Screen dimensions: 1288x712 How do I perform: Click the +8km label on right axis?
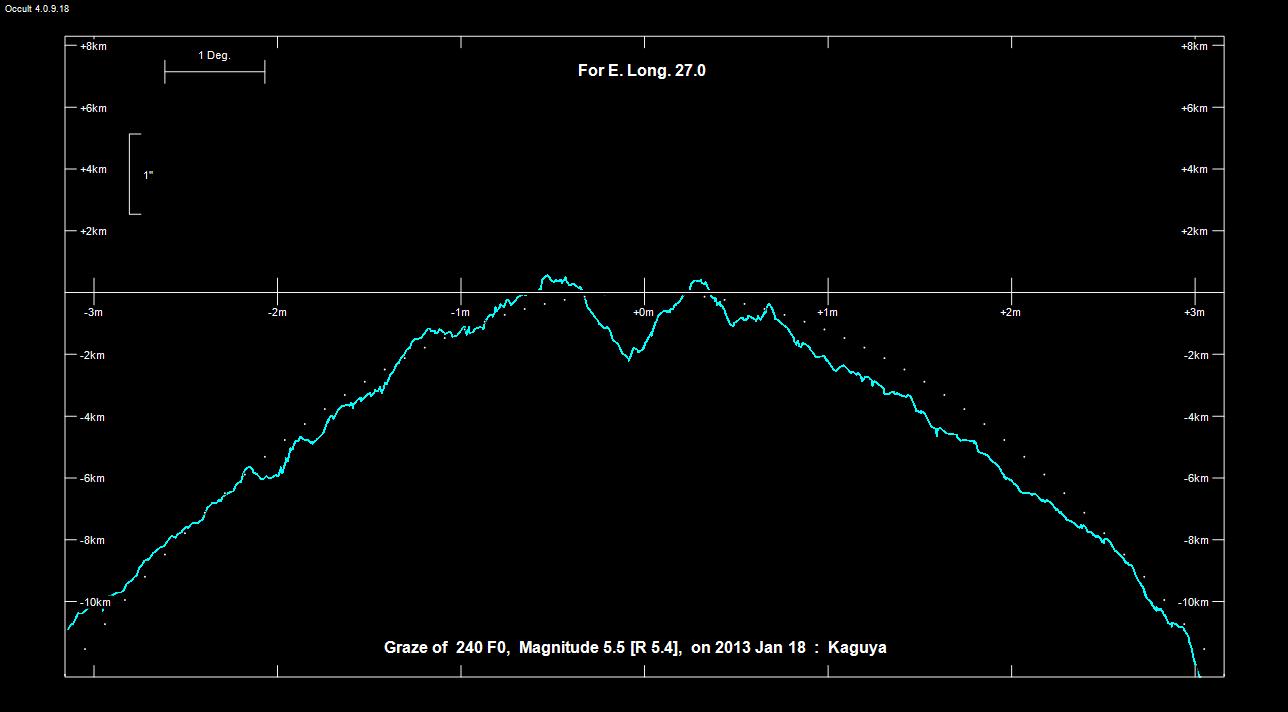click(1195, 46)
